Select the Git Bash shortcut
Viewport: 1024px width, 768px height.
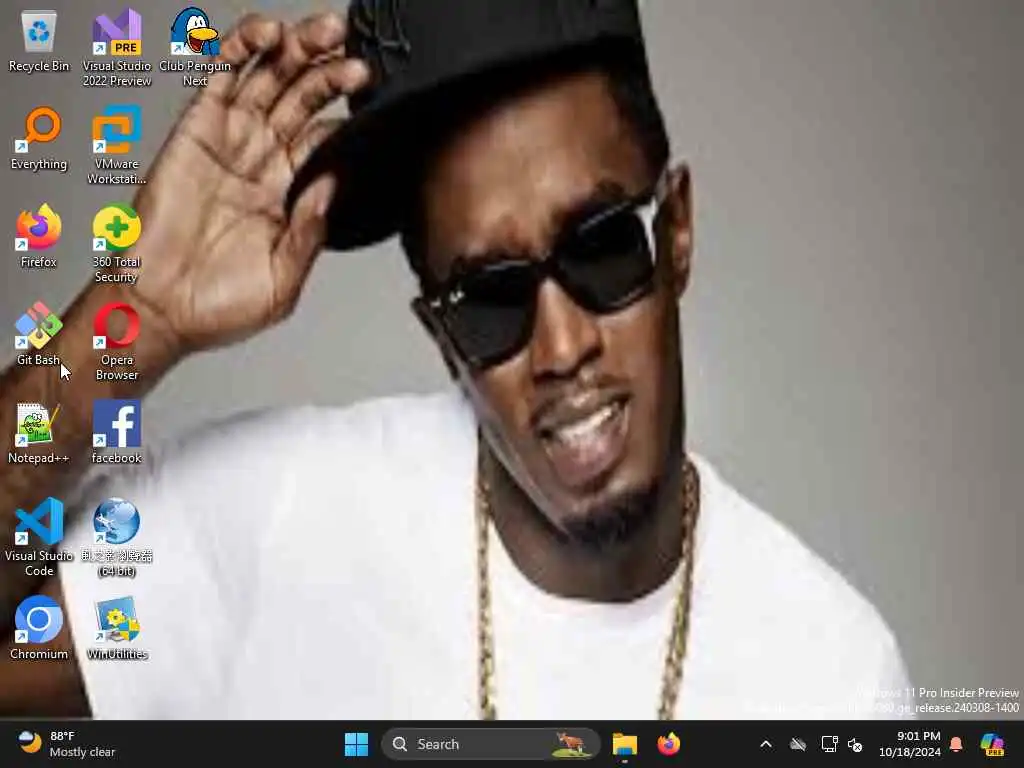click(x=39, y=335)
